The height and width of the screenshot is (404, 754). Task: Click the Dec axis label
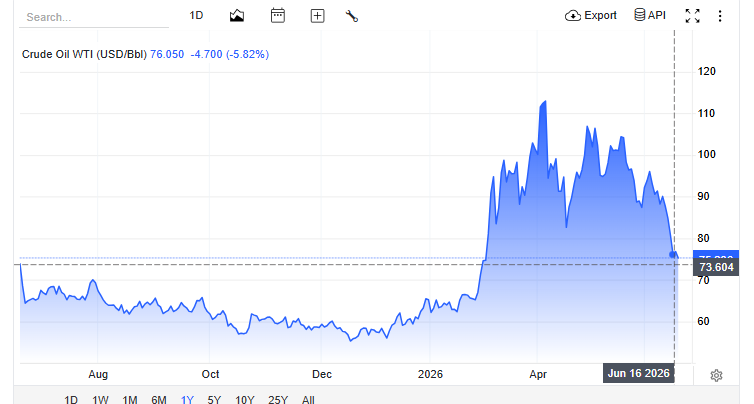(x=322, y=374)
